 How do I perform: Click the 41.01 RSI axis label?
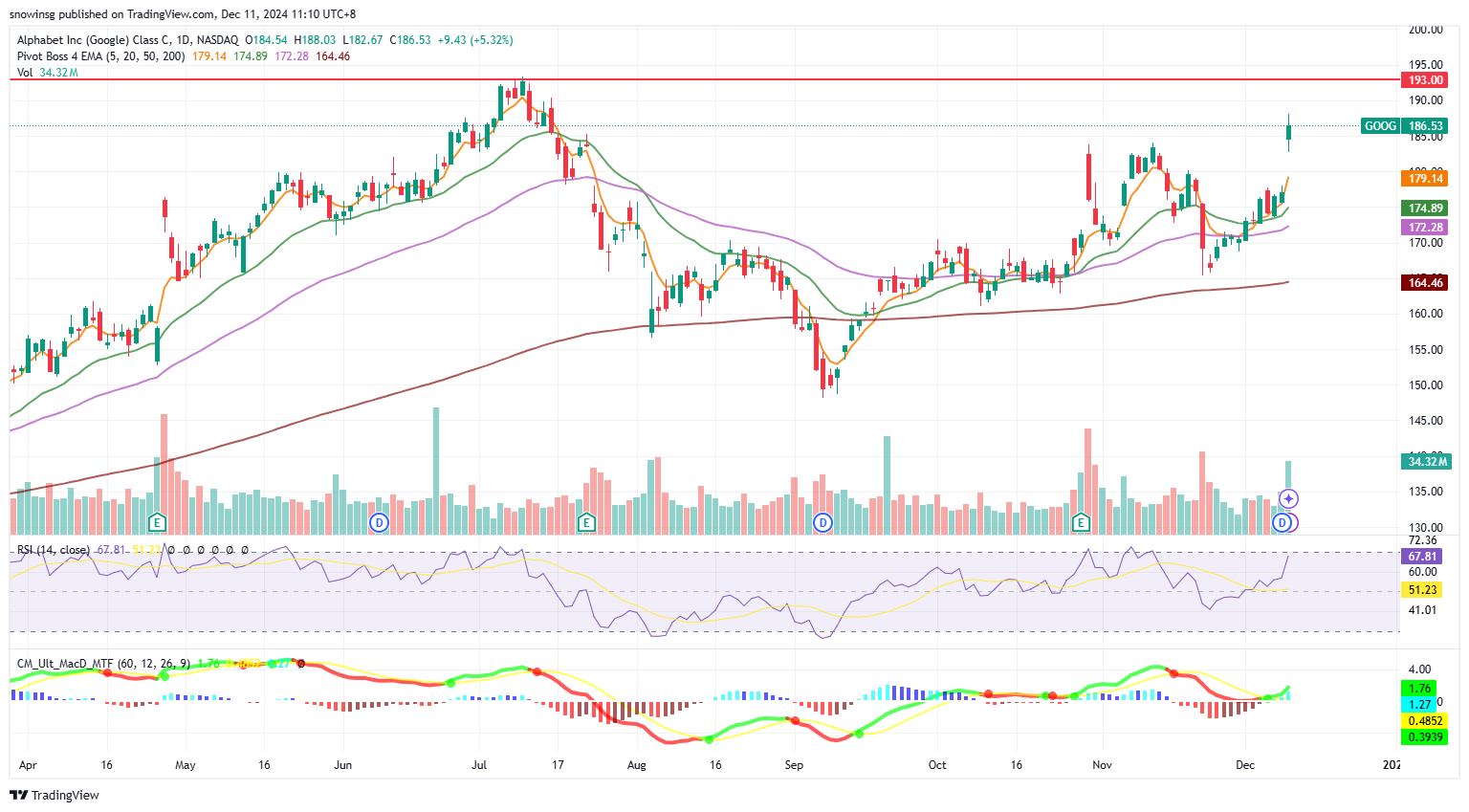[x=1422, y=610]
